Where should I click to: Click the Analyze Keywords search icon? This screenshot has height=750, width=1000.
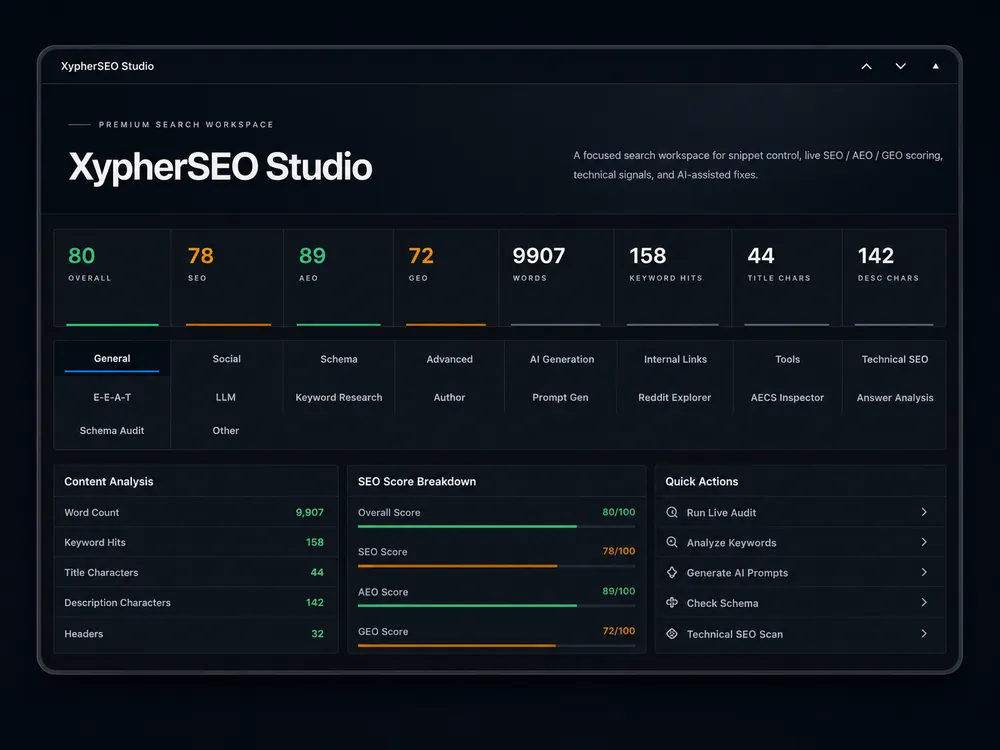pos(672,542)
